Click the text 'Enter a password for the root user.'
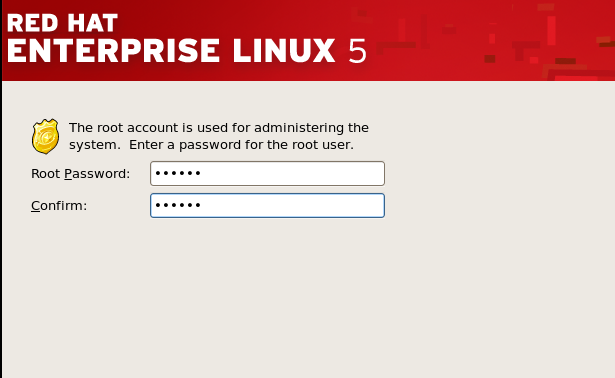This screenshot has width=615, height=378. 241,145
